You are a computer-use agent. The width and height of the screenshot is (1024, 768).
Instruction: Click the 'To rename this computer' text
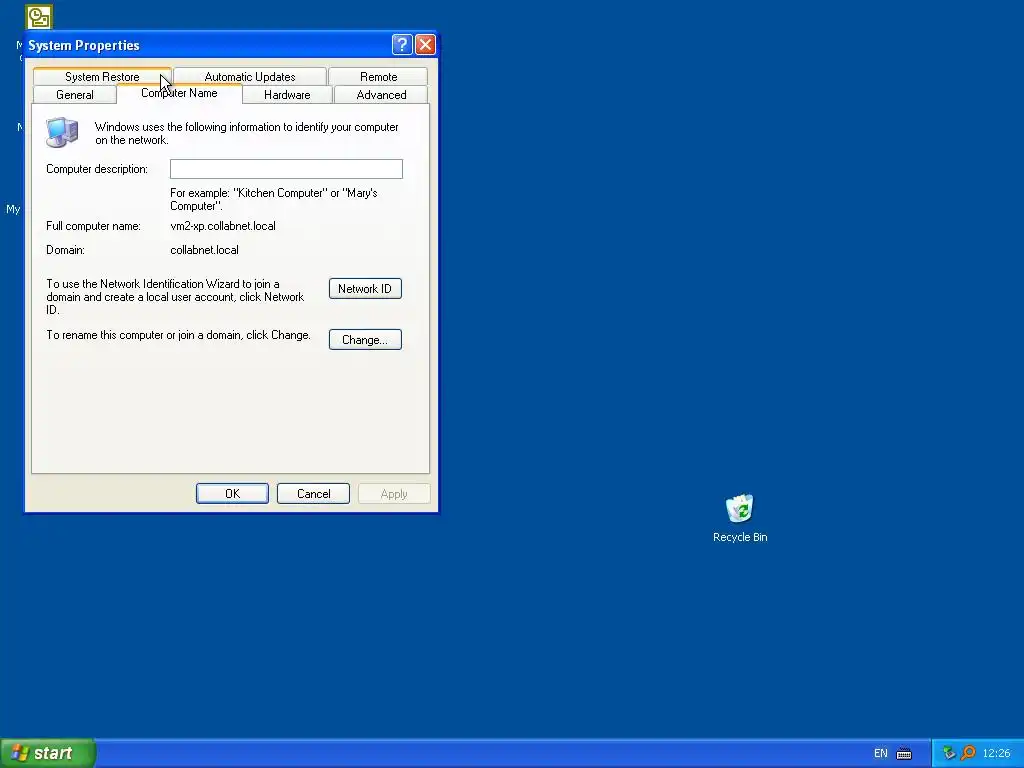tap(178, 335)
